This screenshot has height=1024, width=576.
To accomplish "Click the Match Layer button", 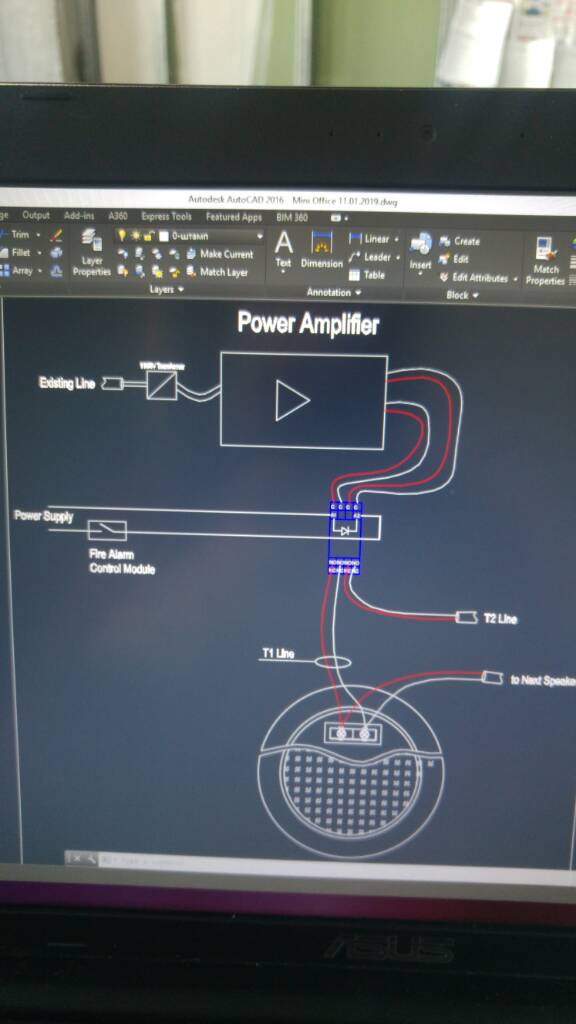I will click(x=217, y=272).
